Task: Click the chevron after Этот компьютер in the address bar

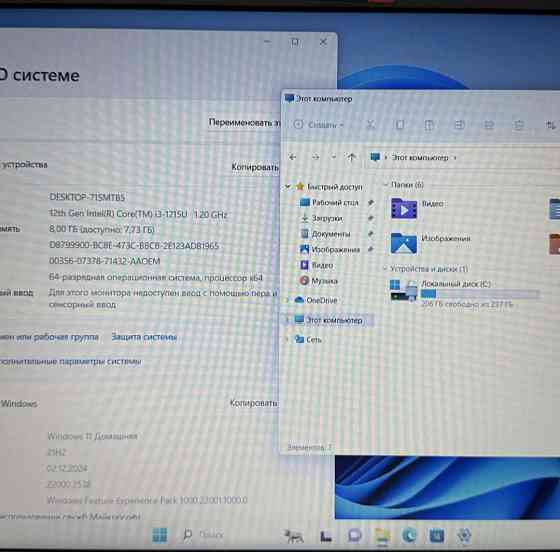Action: click(455, 157)
